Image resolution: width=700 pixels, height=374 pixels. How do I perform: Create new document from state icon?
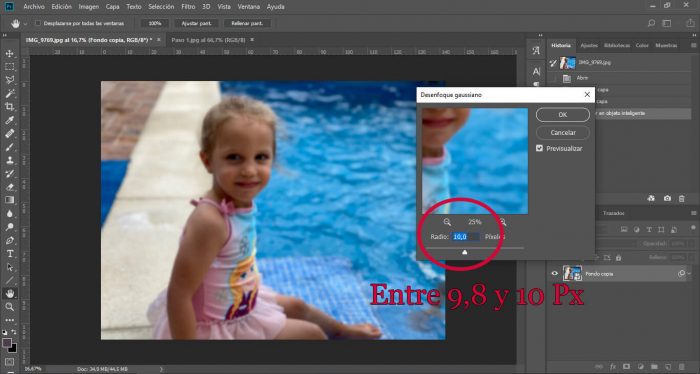(651, 198)
